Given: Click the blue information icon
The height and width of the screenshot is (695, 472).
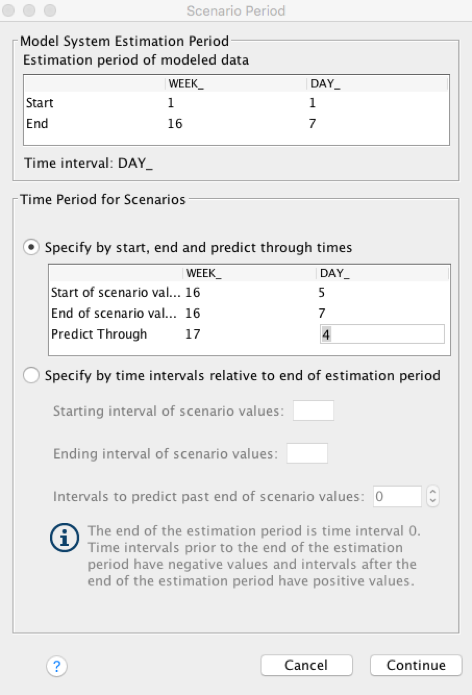Looking at the screenshot, I should [x=64, y=538].
